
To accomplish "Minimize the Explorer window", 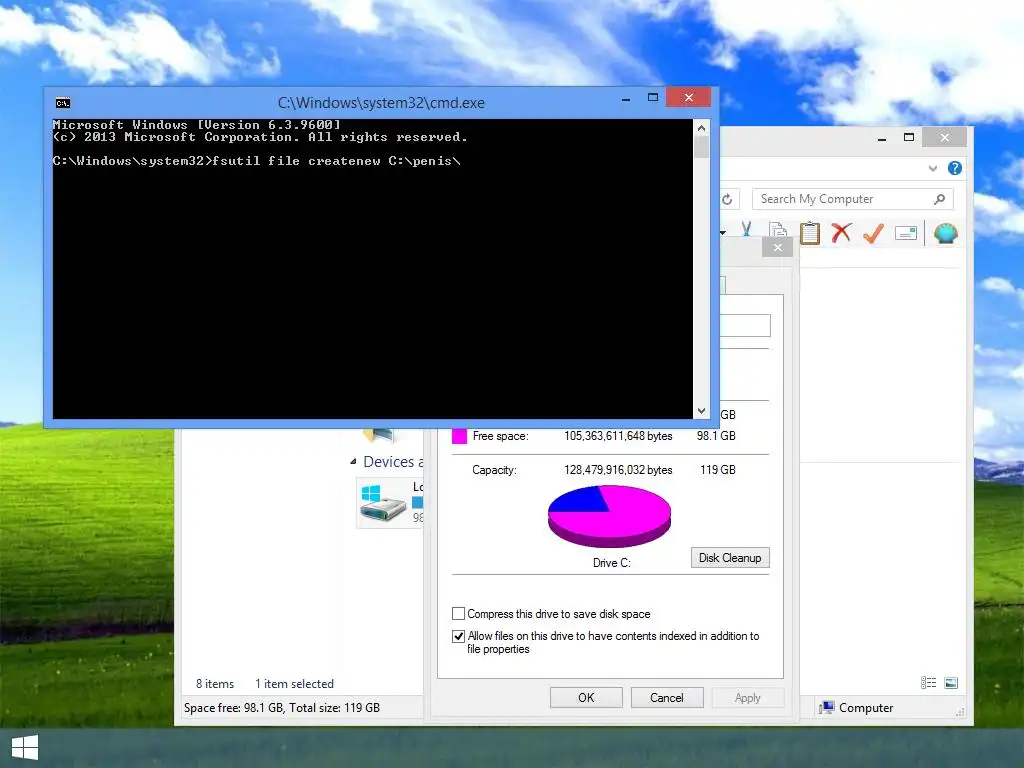I will point(882,138).
